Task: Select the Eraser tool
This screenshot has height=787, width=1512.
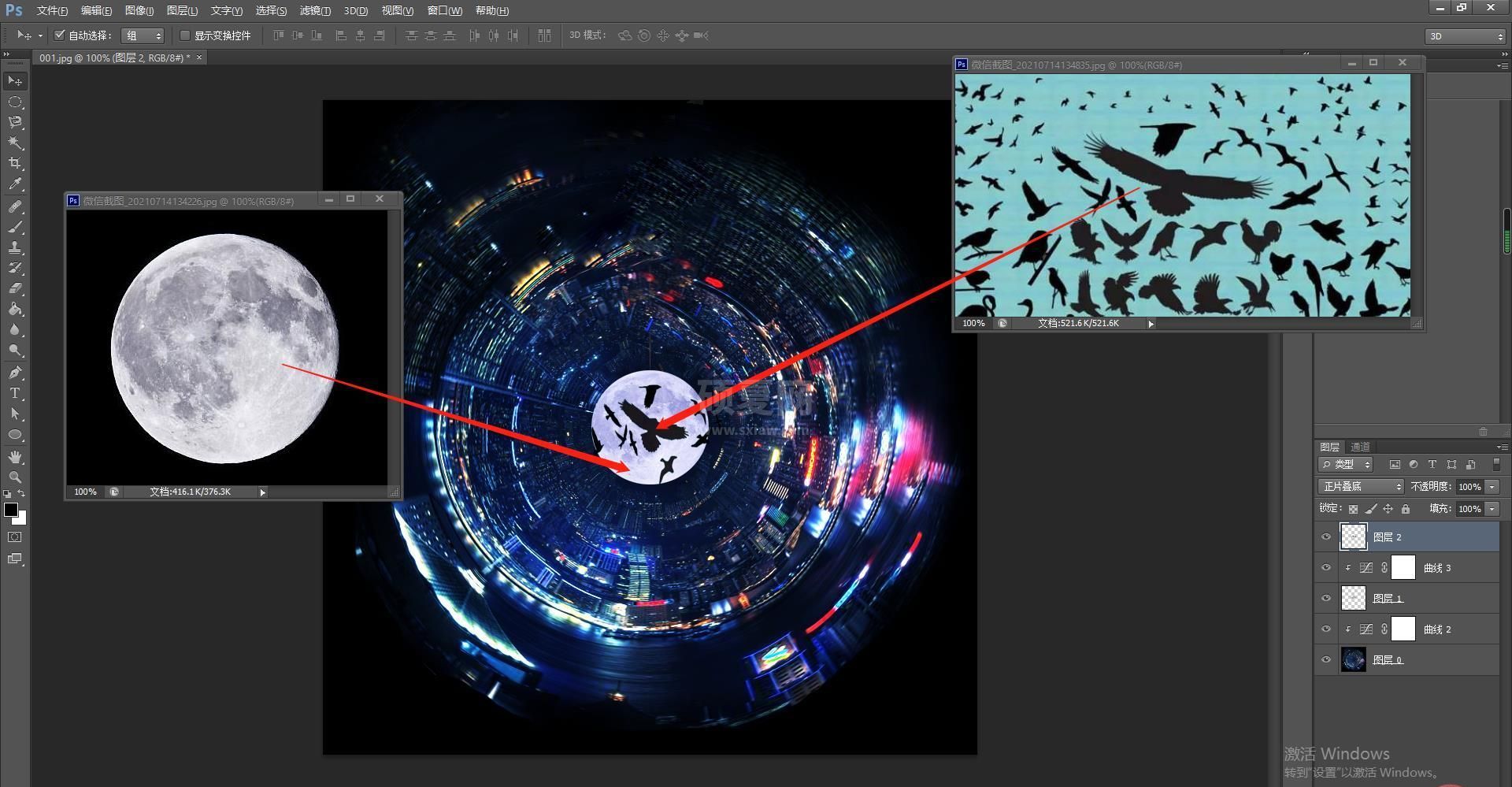Action: pyautogui.click(x=15, y=288)
